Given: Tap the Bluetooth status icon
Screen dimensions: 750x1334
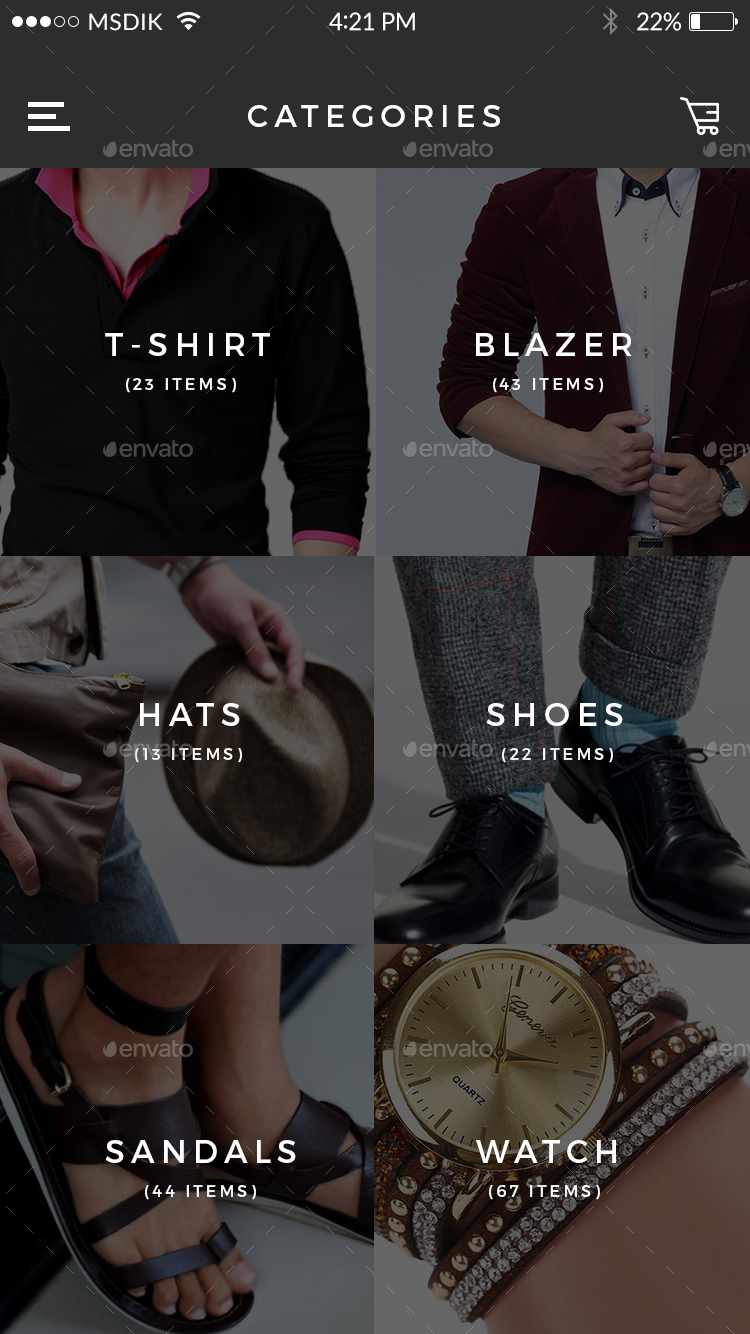Looking at the screenshot, I should [610, 22].
